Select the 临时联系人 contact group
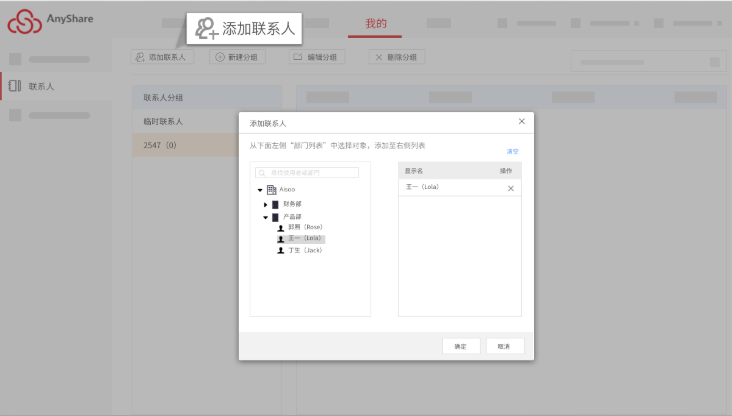This screenshot has width=732, height=416. pyautogui.click(x=163, y=121)
